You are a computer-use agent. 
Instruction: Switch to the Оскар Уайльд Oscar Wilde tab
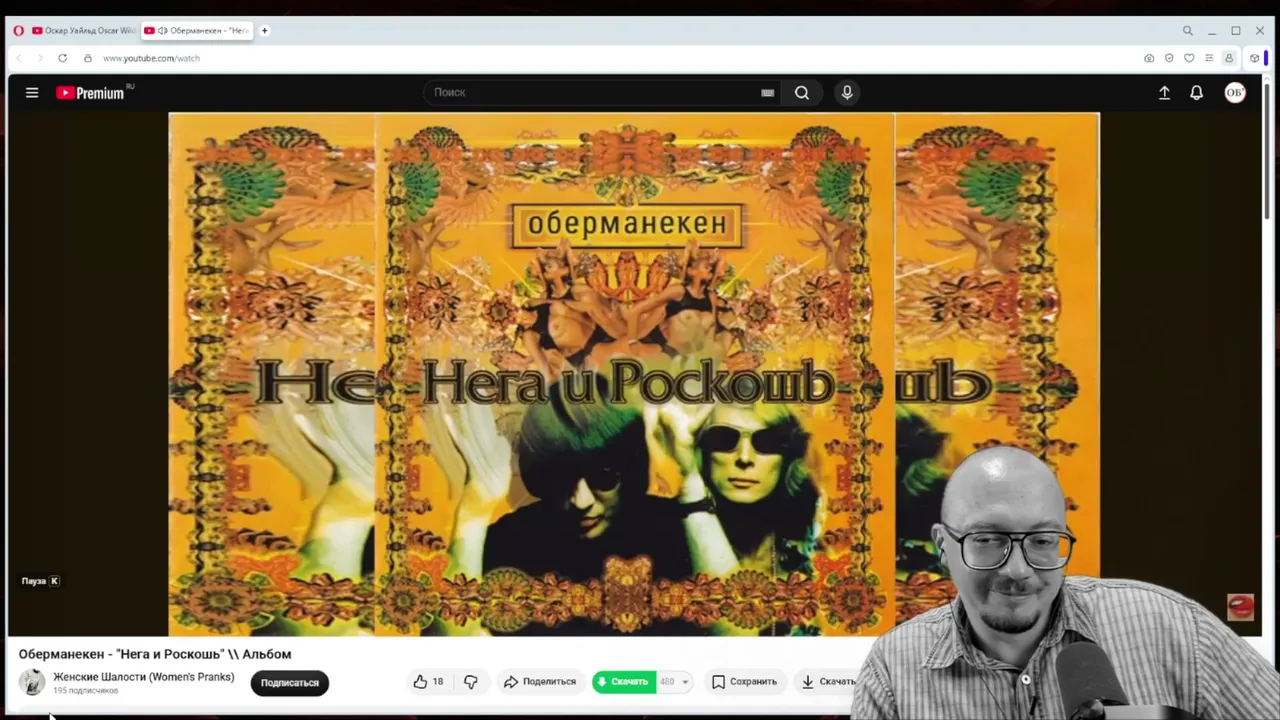click(83, 31)
